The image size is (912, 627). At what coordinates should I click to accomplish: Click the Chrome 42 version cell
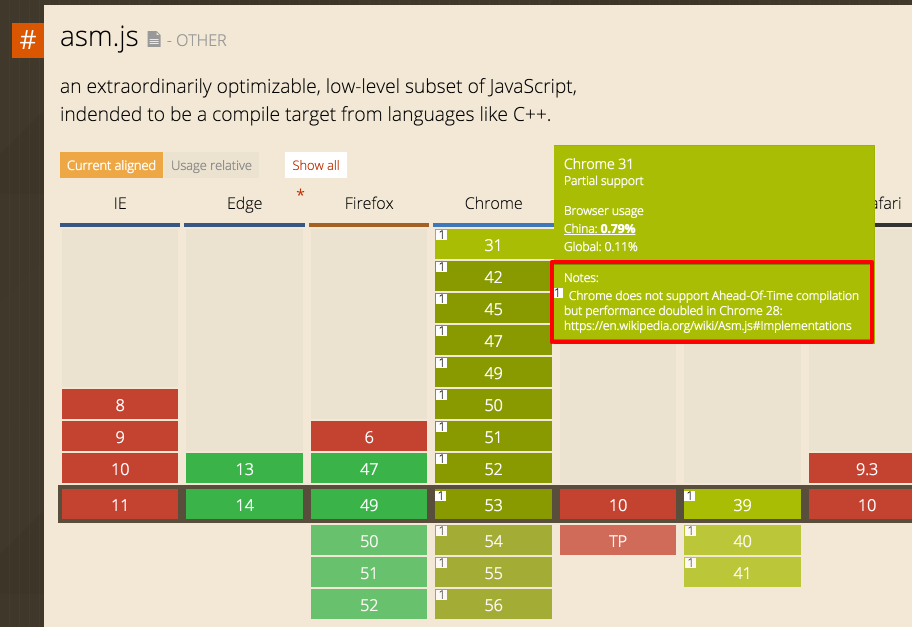[x=493, y=276]
